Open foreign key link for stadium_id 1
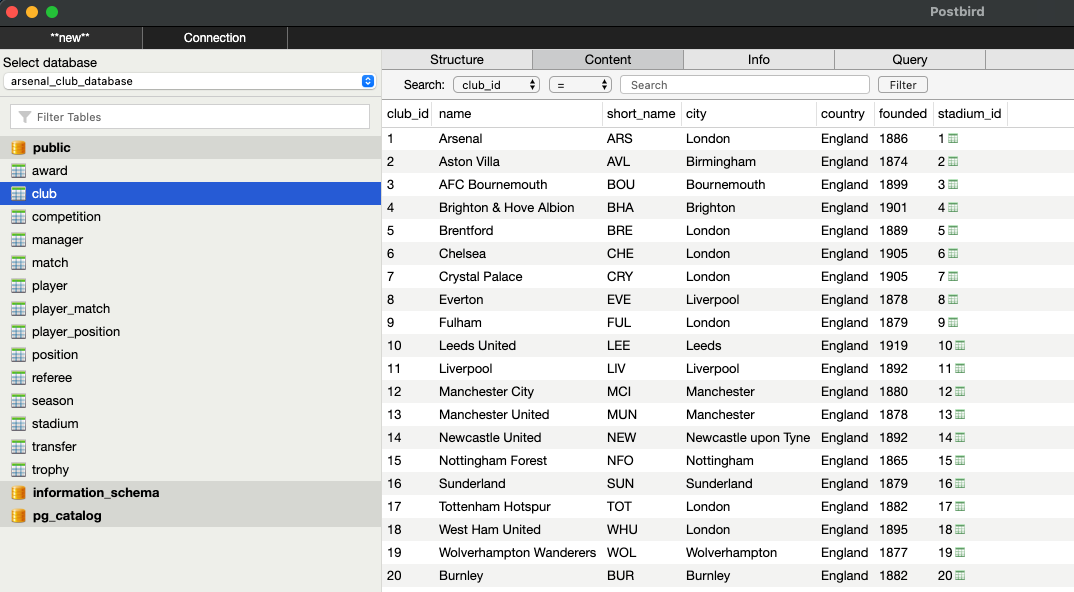 click(953, 138)
